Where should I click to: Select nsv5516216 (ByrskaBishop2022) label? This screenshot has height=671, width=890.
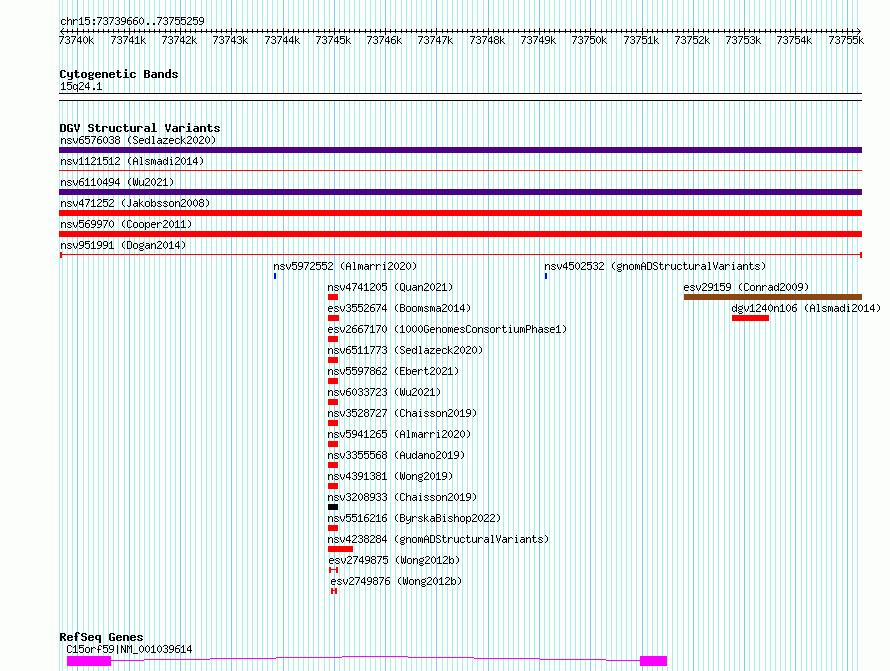click(414, 518)
